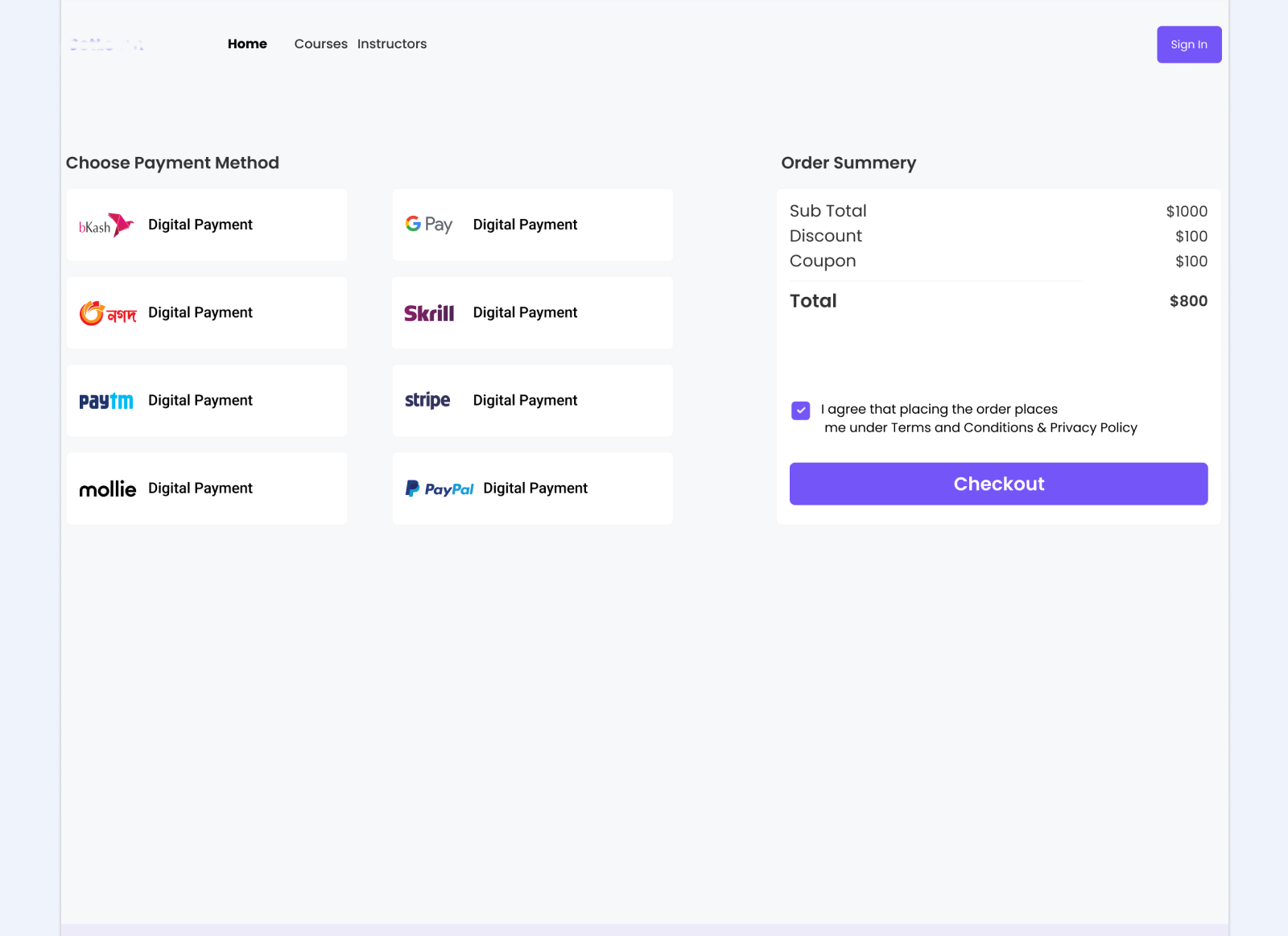Click the Google Pay icon

pos(429,225)
